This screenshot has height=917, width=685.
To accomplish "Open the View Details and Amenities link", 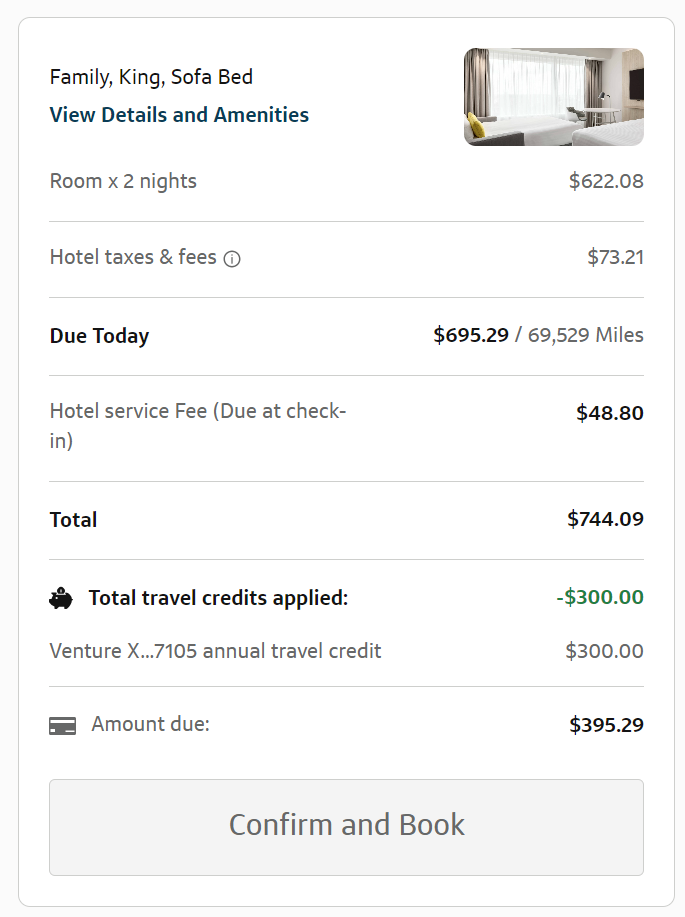I will [x=179, y=115].
